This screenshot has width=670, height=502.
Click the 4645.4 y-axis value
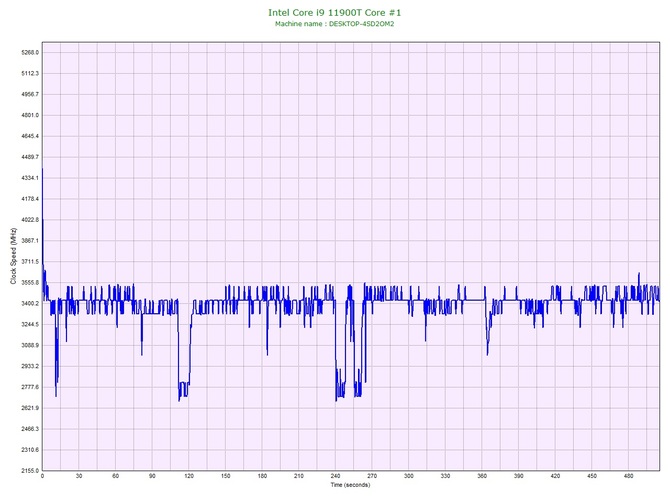30,136
